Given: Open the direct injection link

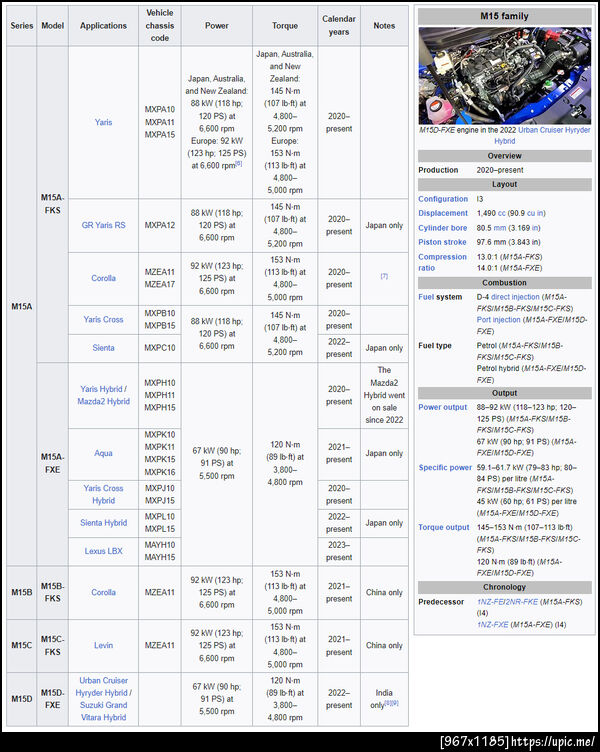Looking at the screenshot, I should 515,297.
